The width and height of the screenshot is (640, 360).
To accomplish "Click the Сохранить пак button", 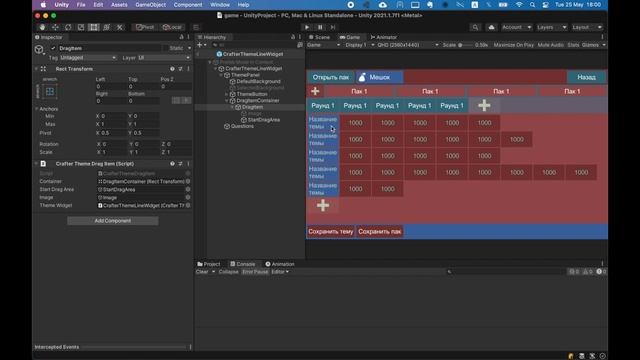I will click(x=380, y=231).
